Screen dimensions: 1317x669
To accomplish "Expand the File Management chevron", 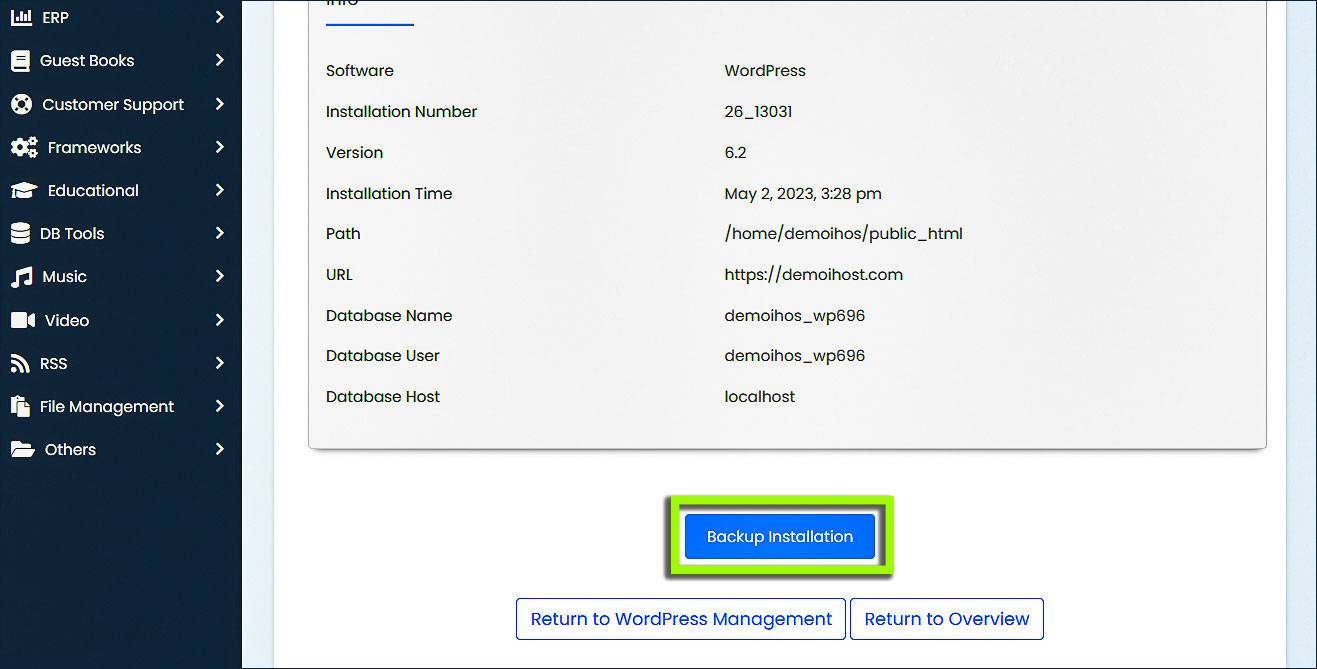I will pos(220,406).
